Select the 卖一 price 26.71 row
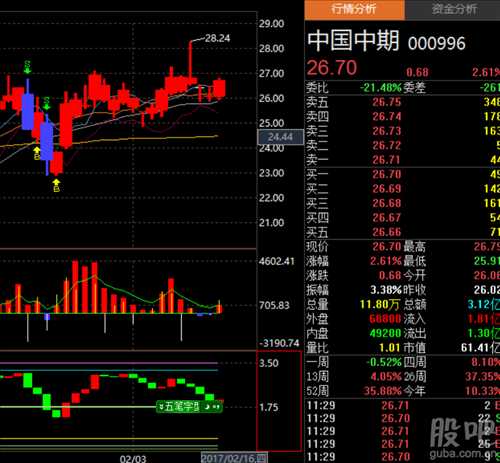This screenshot has height=463, width=500. (x=402, y=160)
